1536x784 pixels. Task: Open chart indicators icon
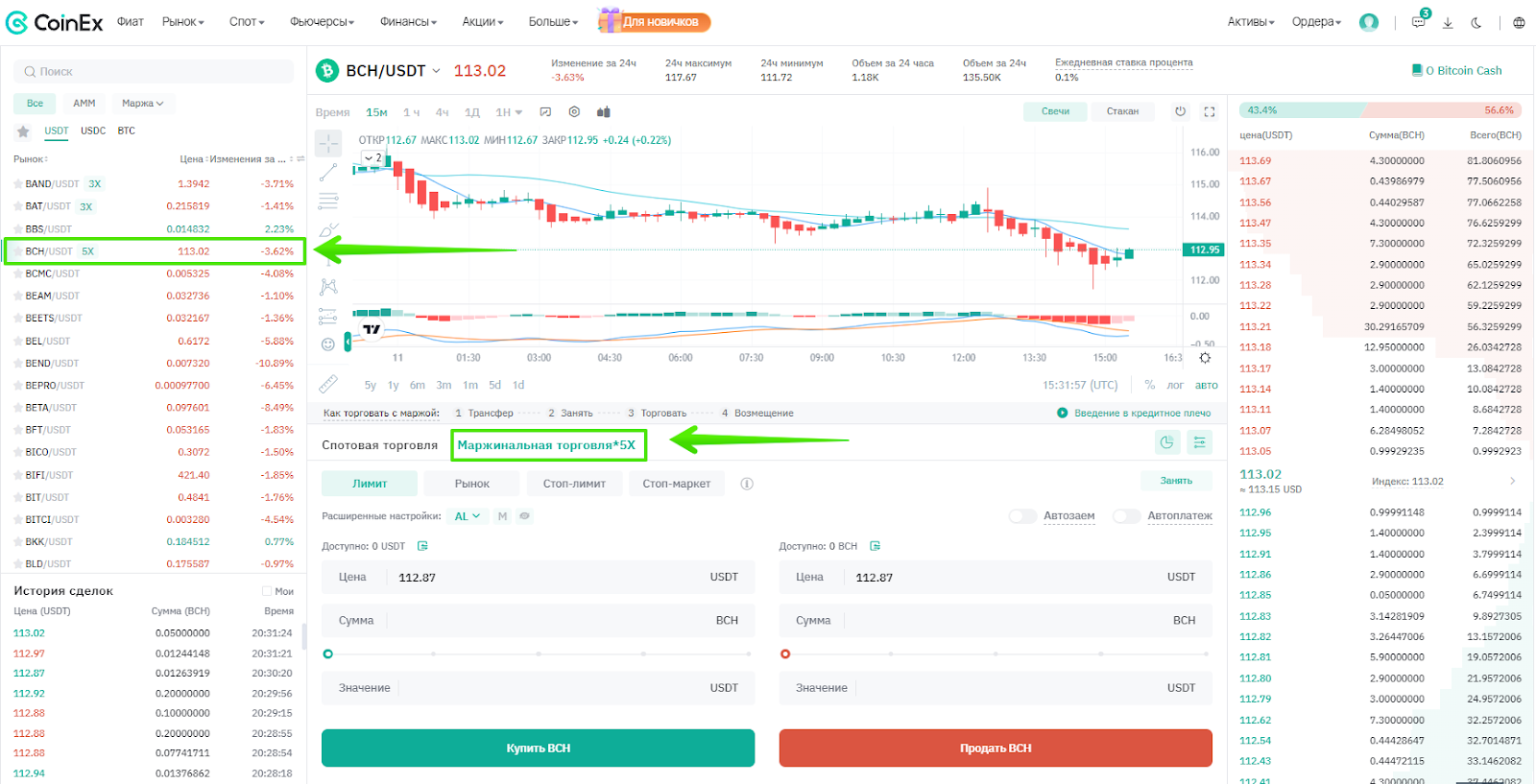pos(545,112)
